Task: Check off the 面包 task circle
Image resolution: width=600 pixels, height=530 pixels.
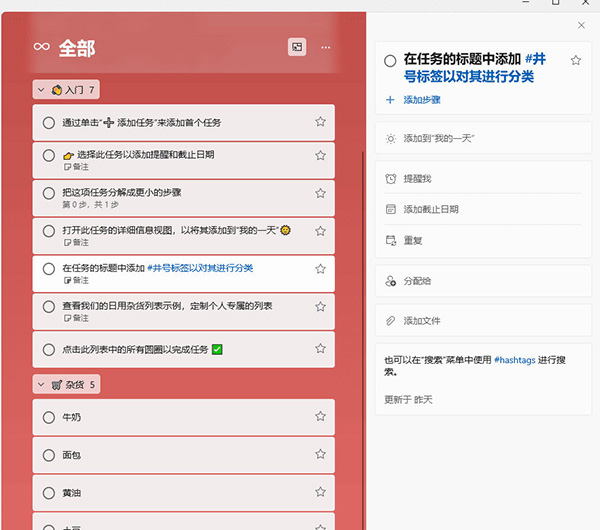Action: [48, 455]
